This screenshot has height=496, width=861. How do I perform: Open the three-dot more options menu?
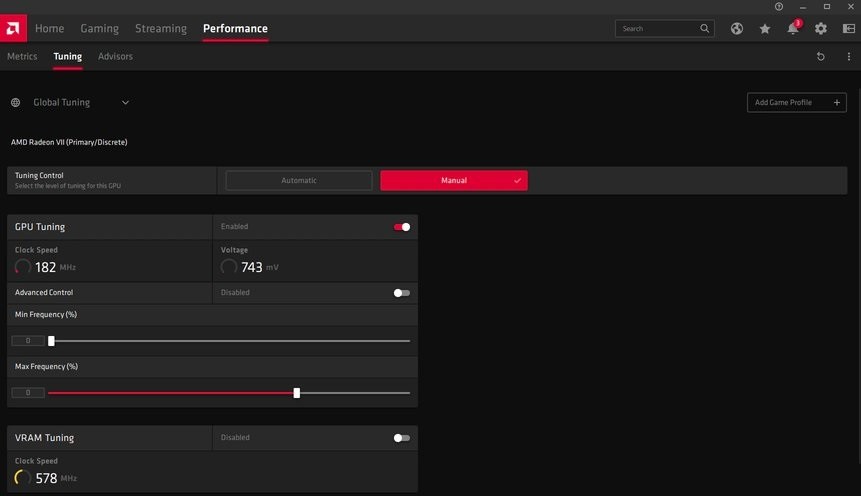point(848,57)
